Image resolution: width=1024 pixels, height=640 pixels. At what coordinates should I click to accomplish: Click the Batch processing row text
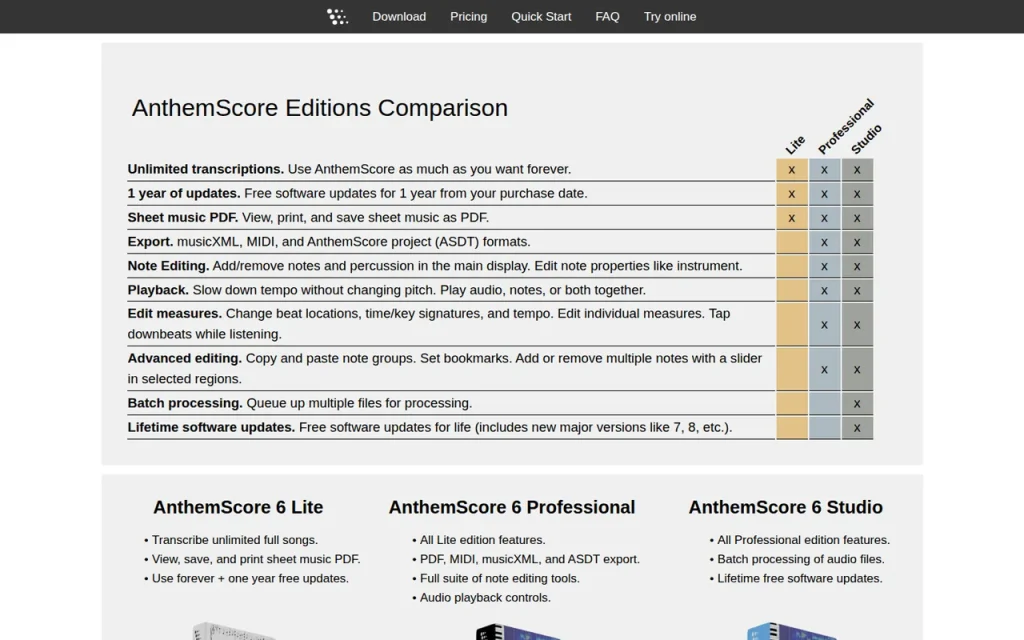pos(300,403)
